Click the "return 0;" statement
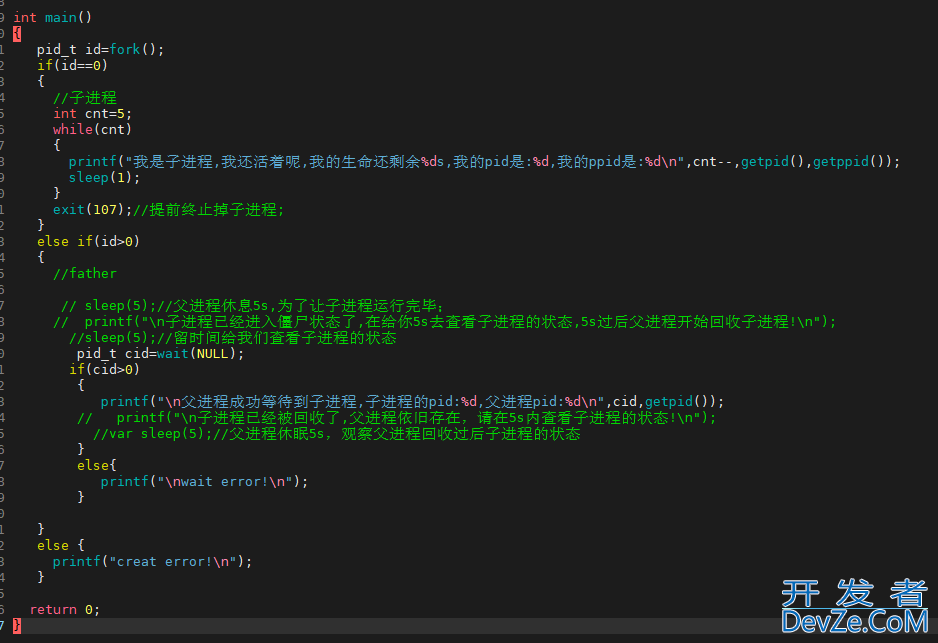 point(65,610)
